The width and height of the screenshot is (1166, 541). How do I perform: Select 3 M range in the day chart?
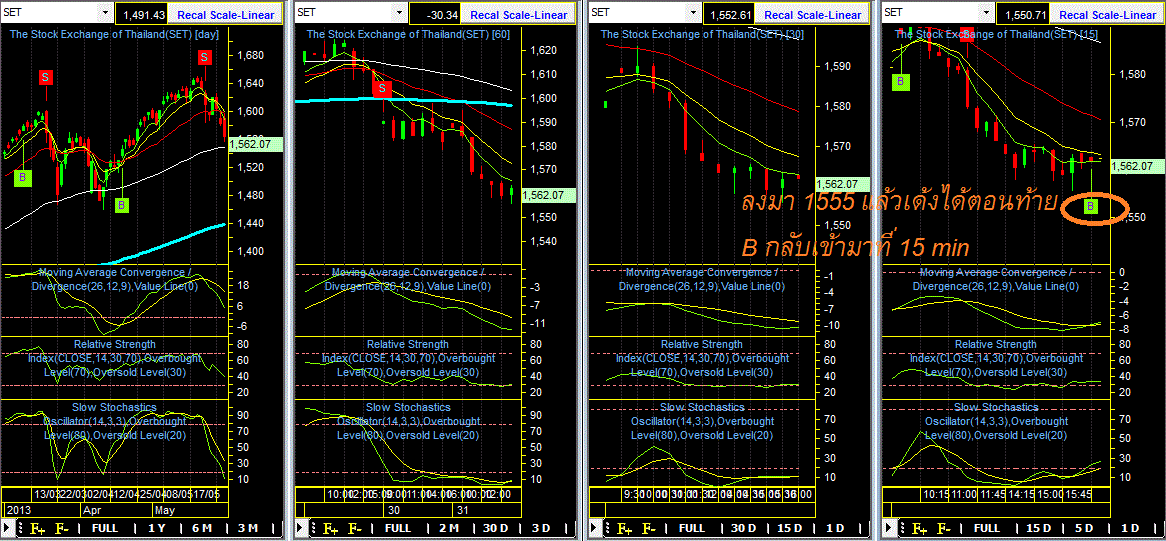point(249,528)
